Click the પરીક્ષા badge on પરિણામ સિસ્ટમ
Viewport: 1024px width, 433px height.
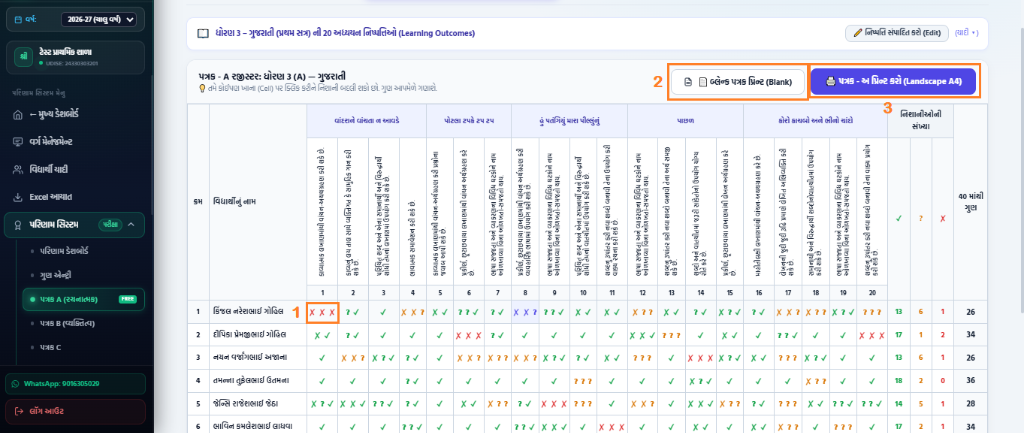109,225
